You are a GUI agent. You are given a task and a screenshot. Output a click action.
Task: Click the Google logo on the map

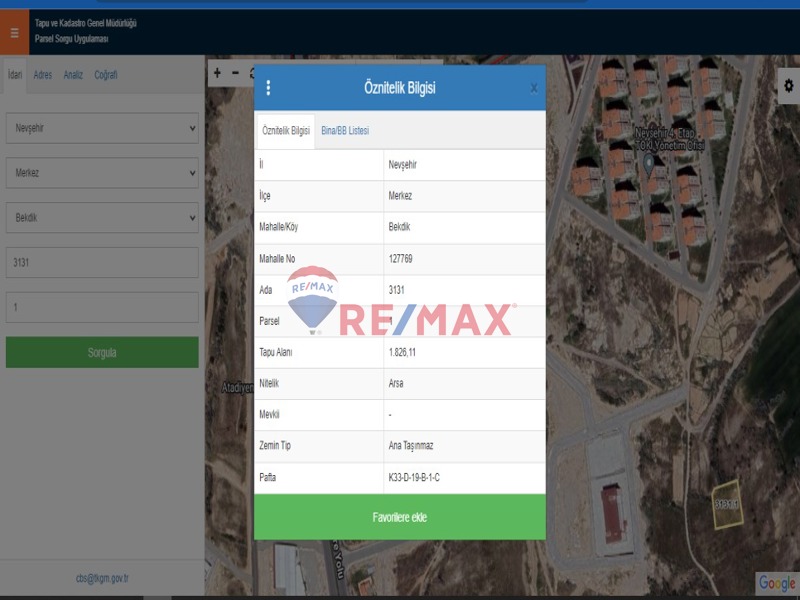tap(776, 582)
